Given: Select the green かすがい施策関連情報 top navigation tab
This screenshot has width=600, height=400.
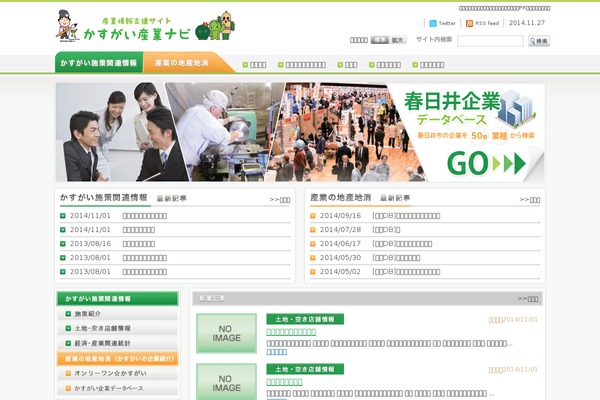Looking at the screenshot, I should pos(99,62).
